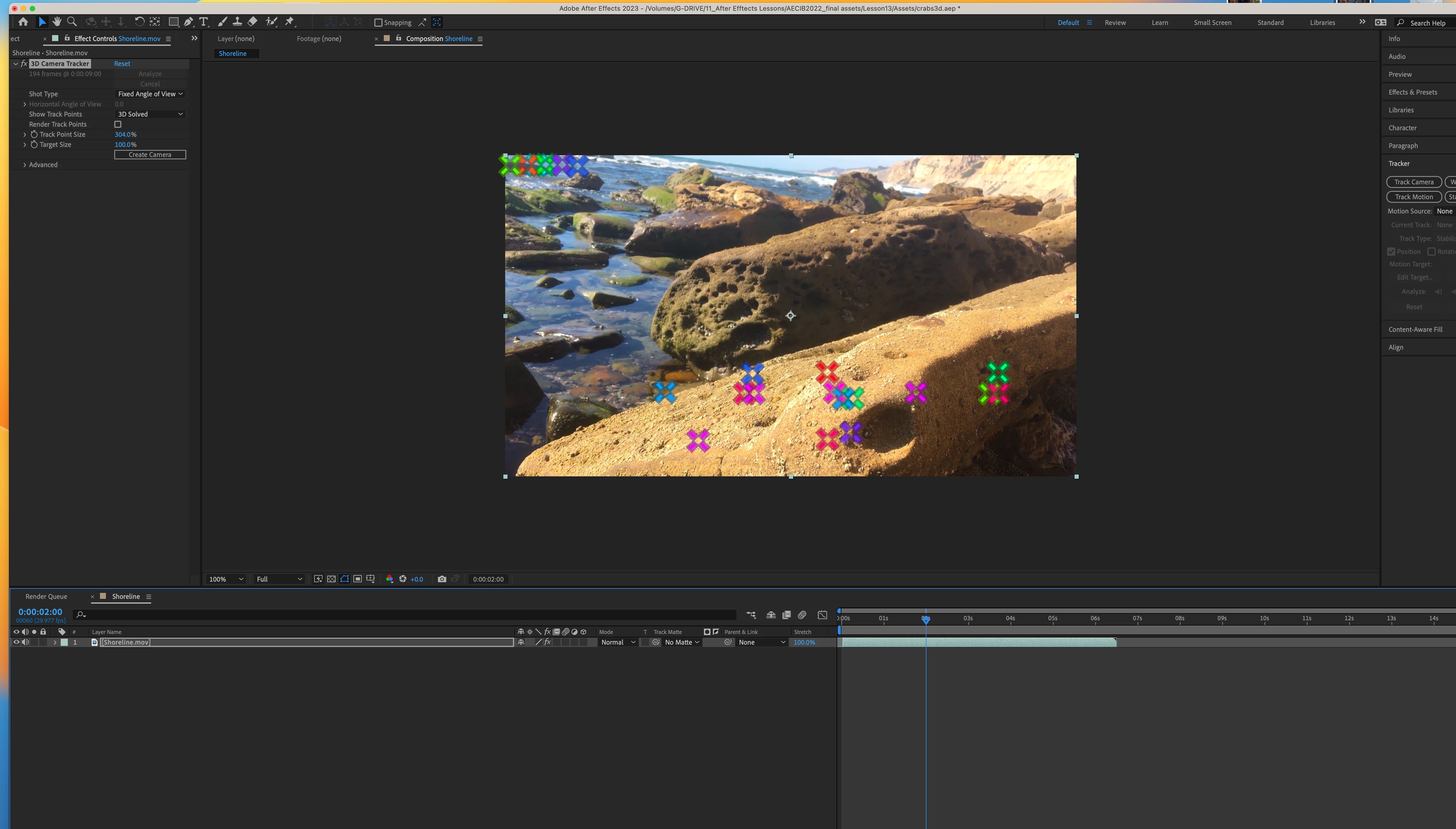Select the Eraser tool
This screenshot has width=1456, height=829.
[x=252, y=22]
